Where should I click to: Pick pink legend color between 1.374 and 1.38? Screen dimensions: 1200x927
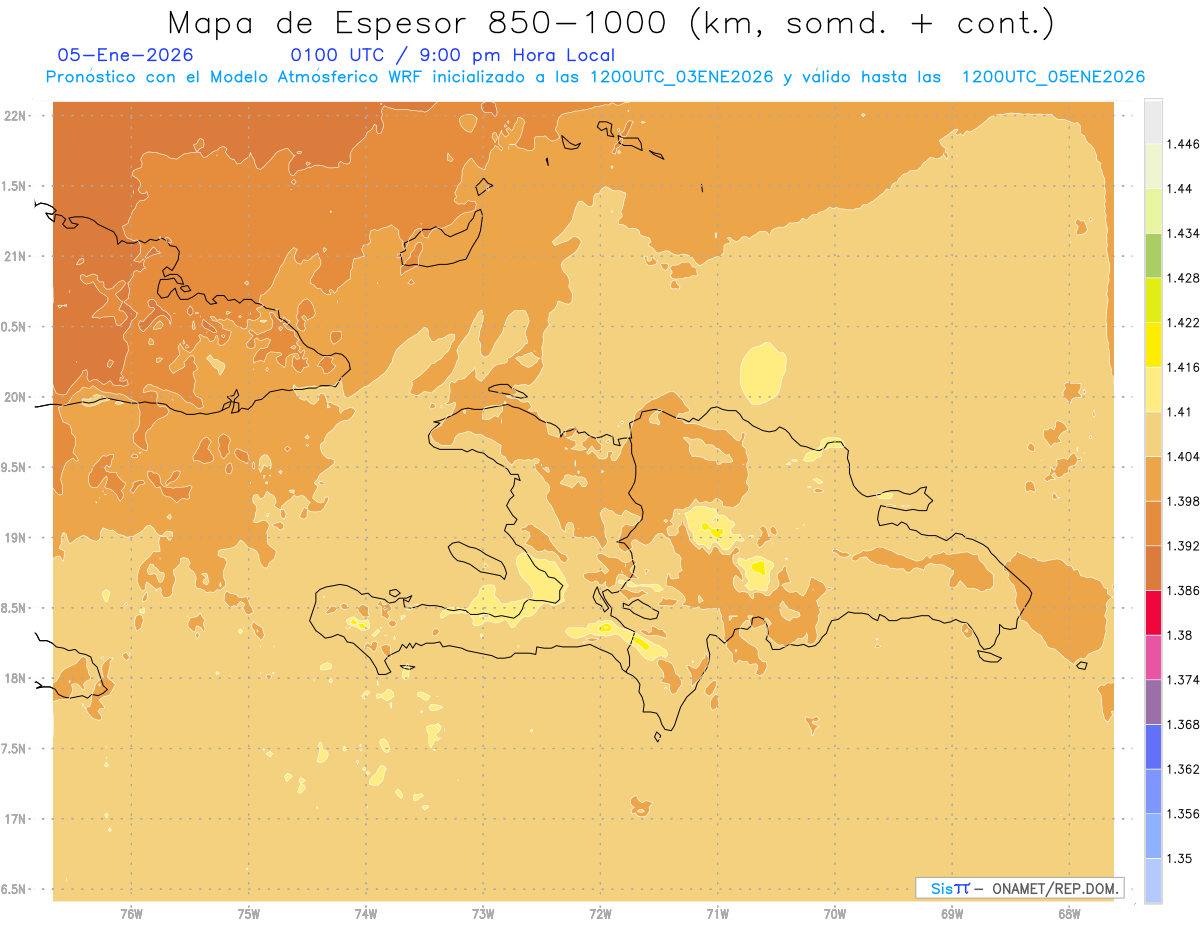coord(1153,657)
